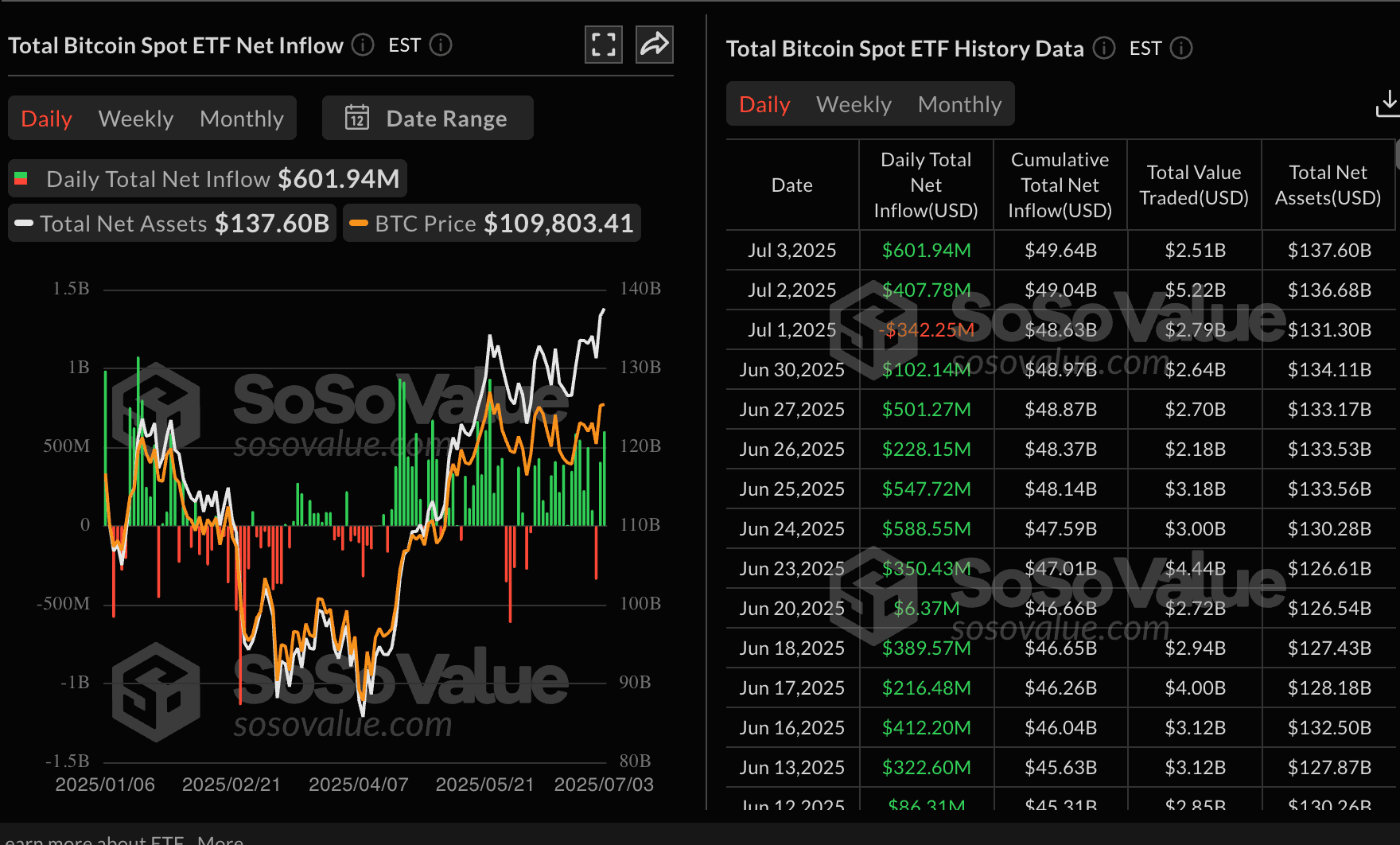Click the Jun 18,2025 date cell
Image resolution: width=1400 pixels, height=845 pixels.
point(792,648)
